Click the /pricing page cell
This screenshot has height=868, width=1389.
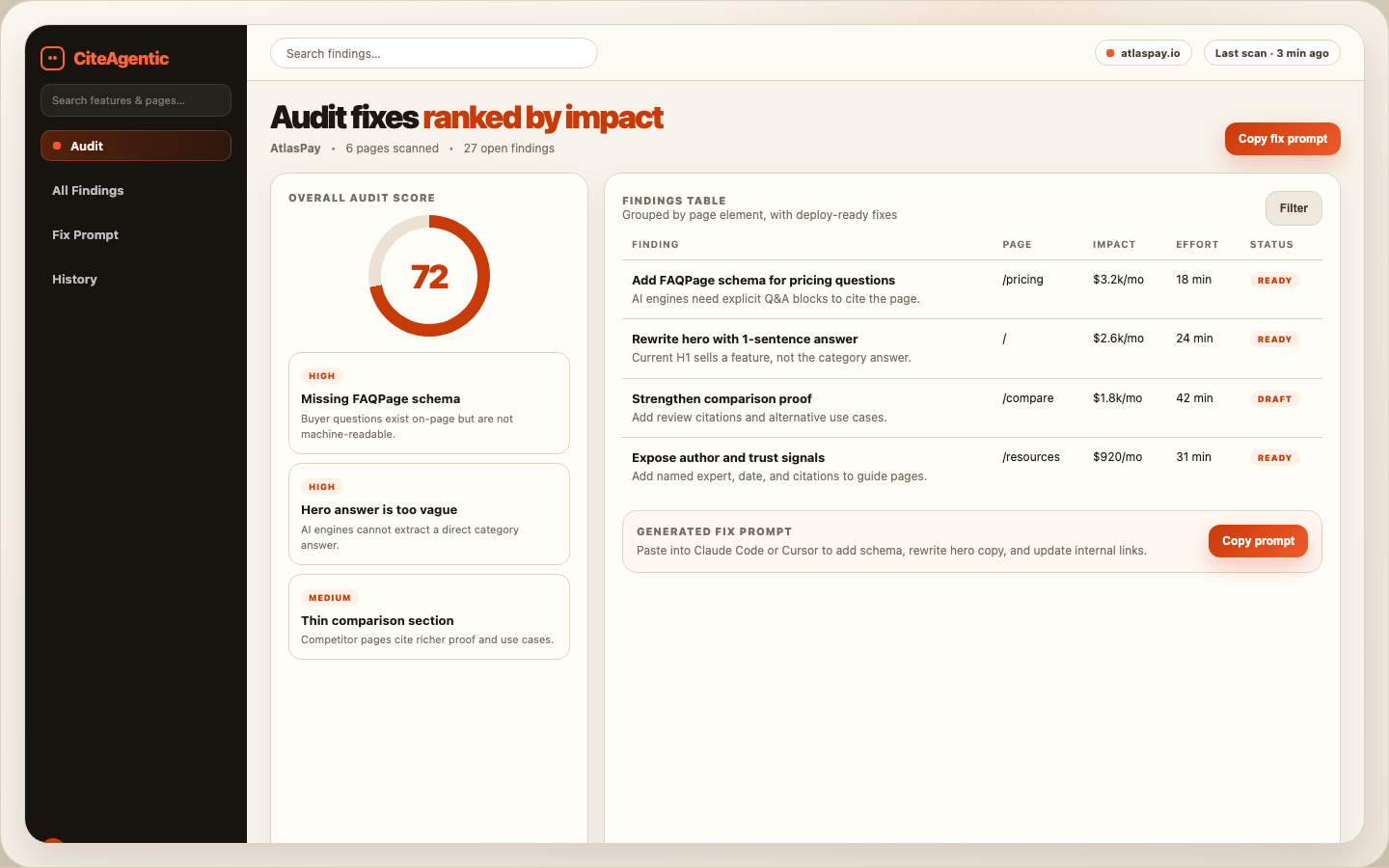[x=1022, y=280]
